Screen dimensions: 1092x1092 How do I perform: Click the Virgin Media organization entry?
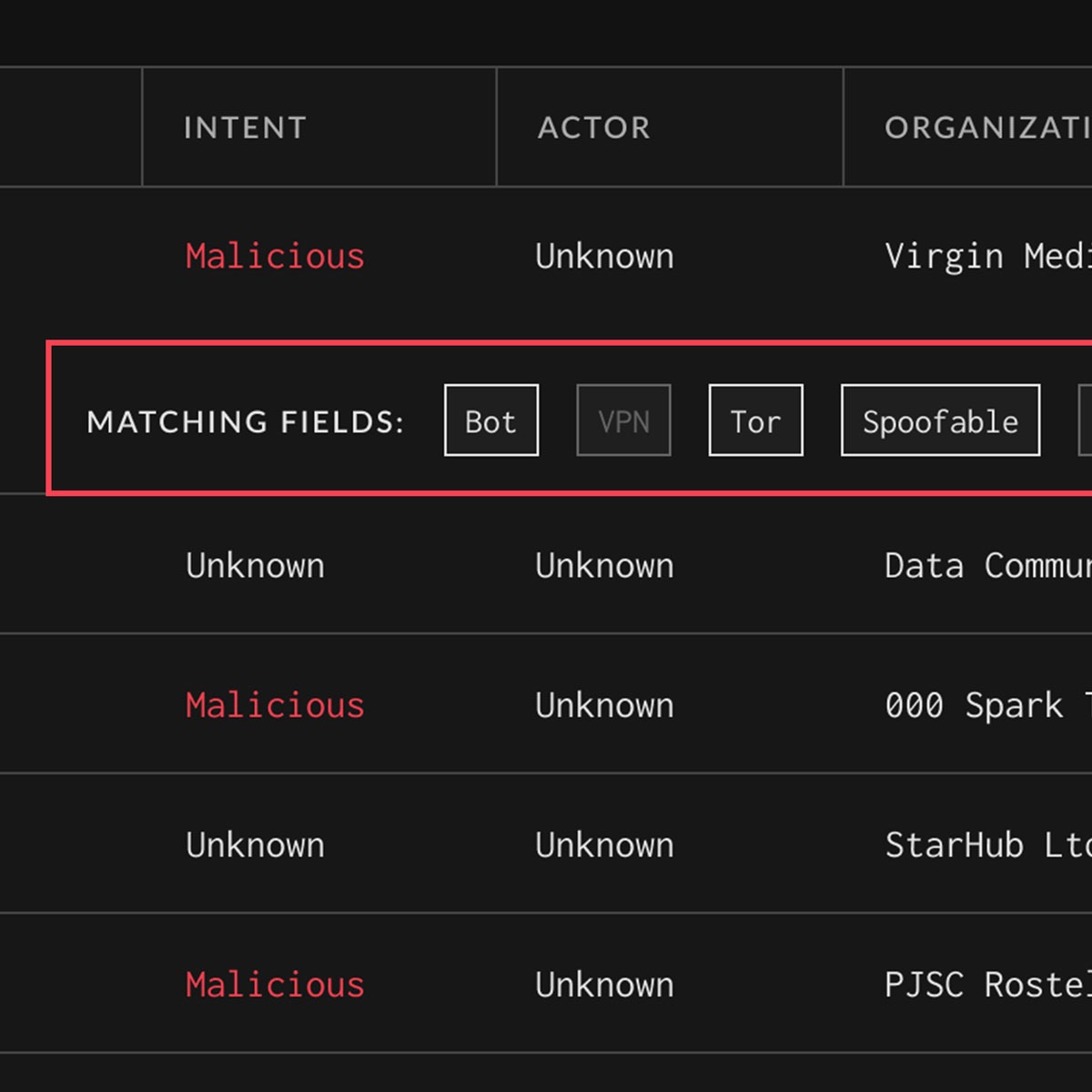[x=986, y=257]
